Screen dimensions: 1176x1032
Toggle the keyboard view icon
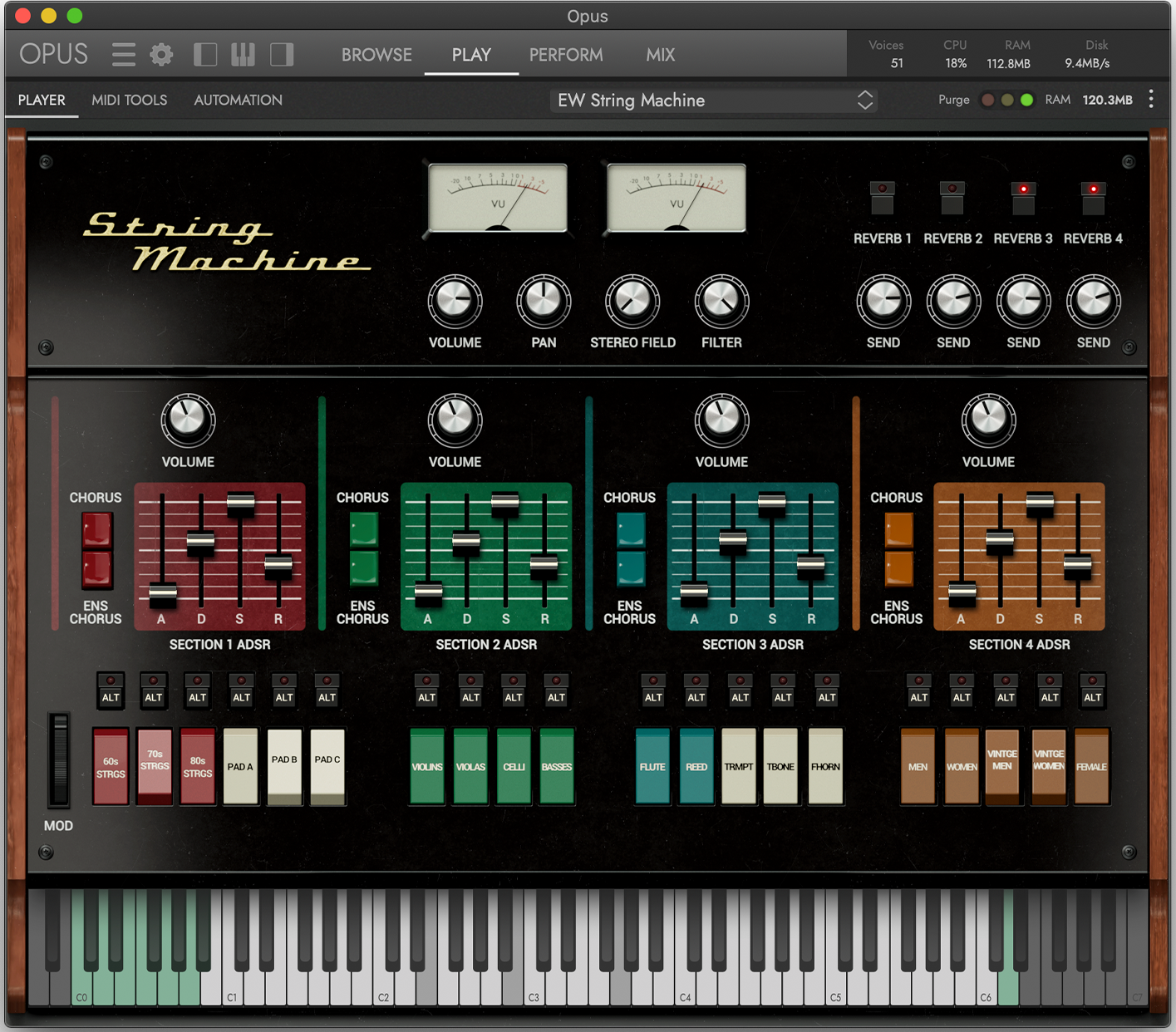243,53
